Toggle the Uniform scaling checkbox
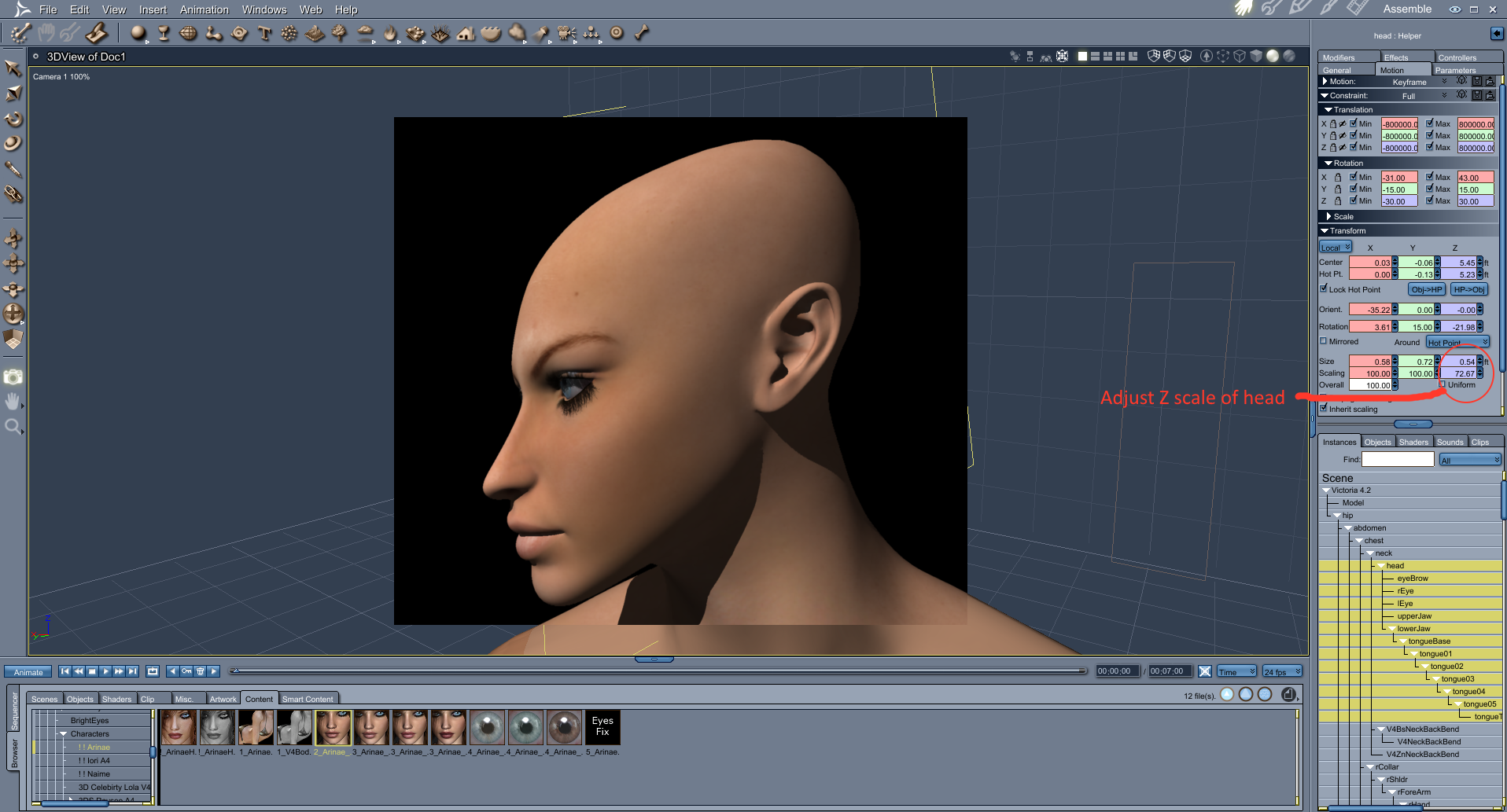Viewport: 1507px width, 812px height. tap(1443, 384)
